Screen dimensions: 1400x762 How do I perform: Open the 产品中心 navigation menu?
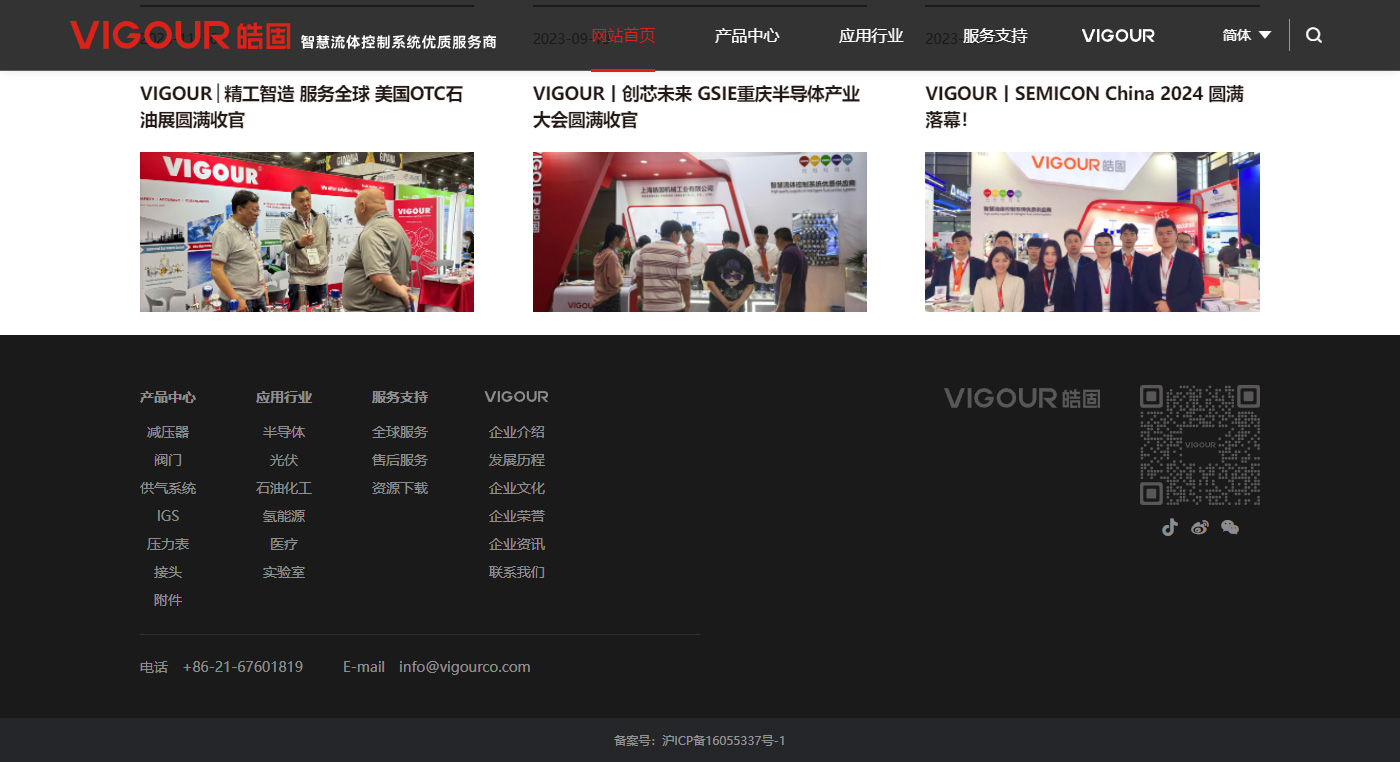click(x=747, y=36)
